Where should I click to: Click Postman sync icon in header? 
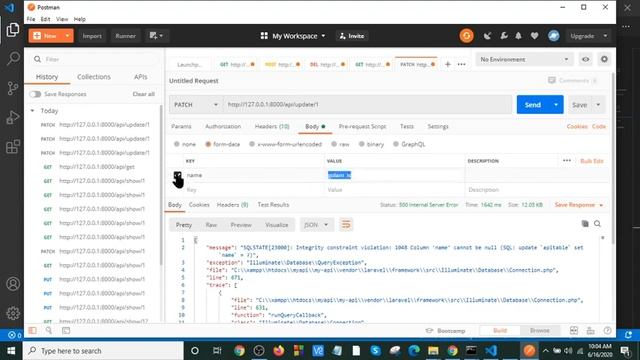coord(466,36)
